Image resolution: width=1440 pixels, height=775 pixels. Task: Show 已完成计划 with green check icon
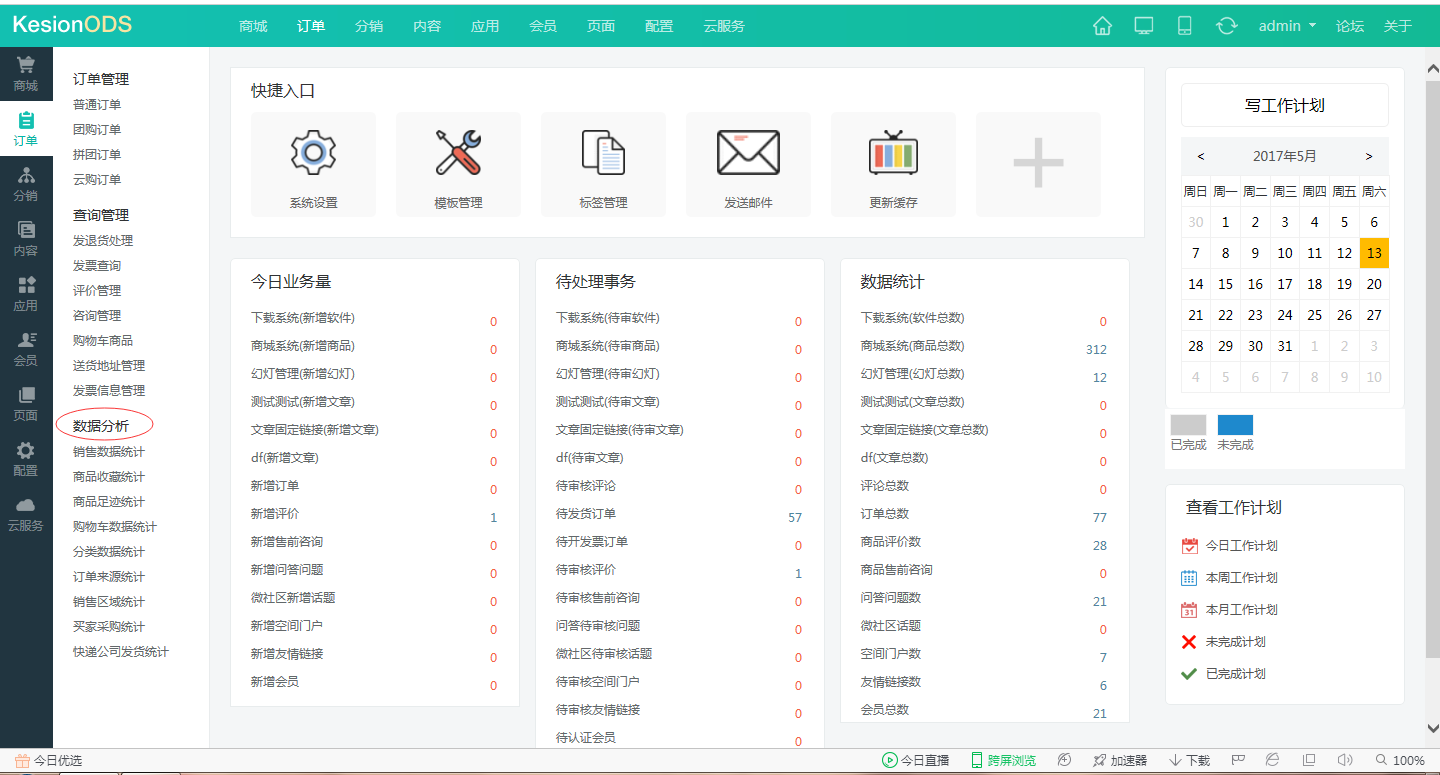(1189, 674)
